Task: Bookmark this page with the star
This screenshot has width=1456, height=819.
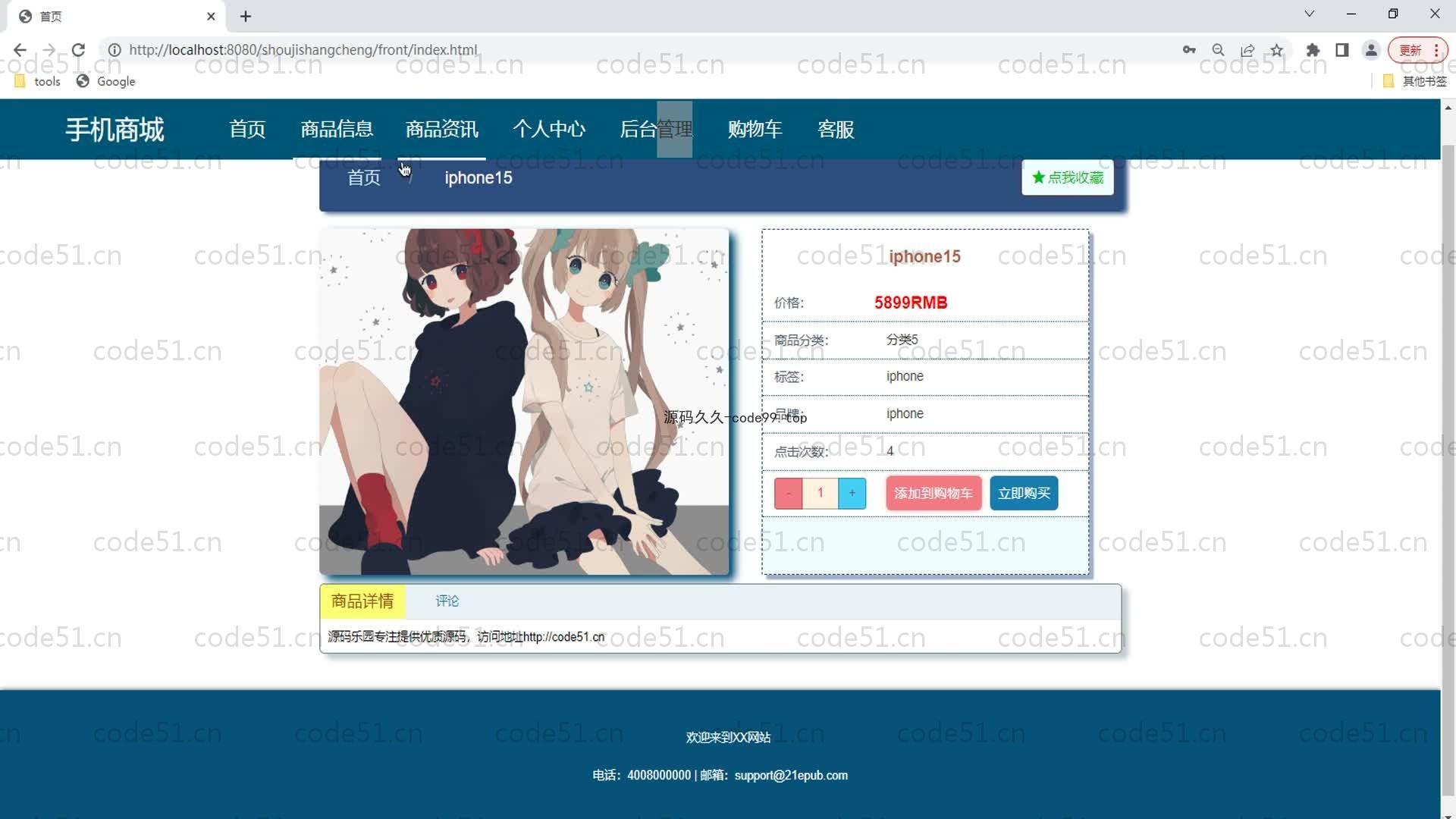Action: tap(1277, 50)
